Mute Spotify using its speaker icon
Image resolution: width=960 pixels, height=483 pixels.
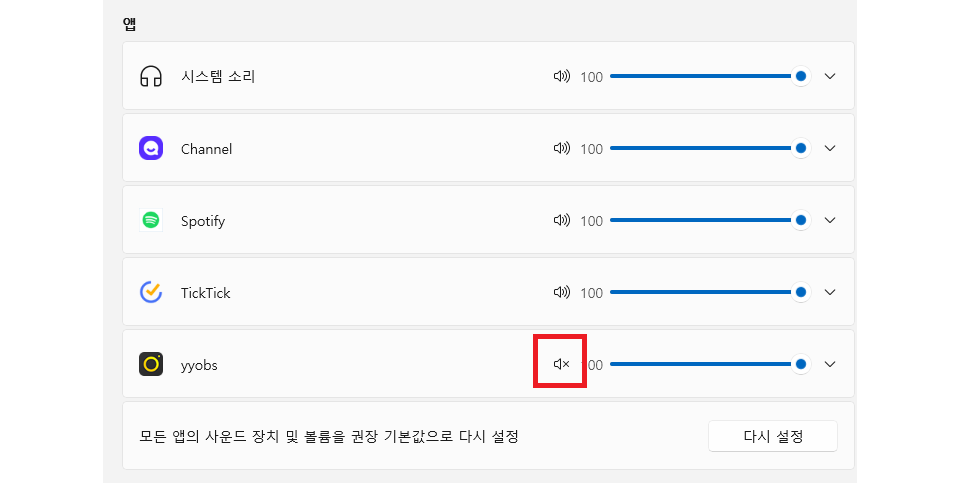pyautogui.click(x=561, y=220)
